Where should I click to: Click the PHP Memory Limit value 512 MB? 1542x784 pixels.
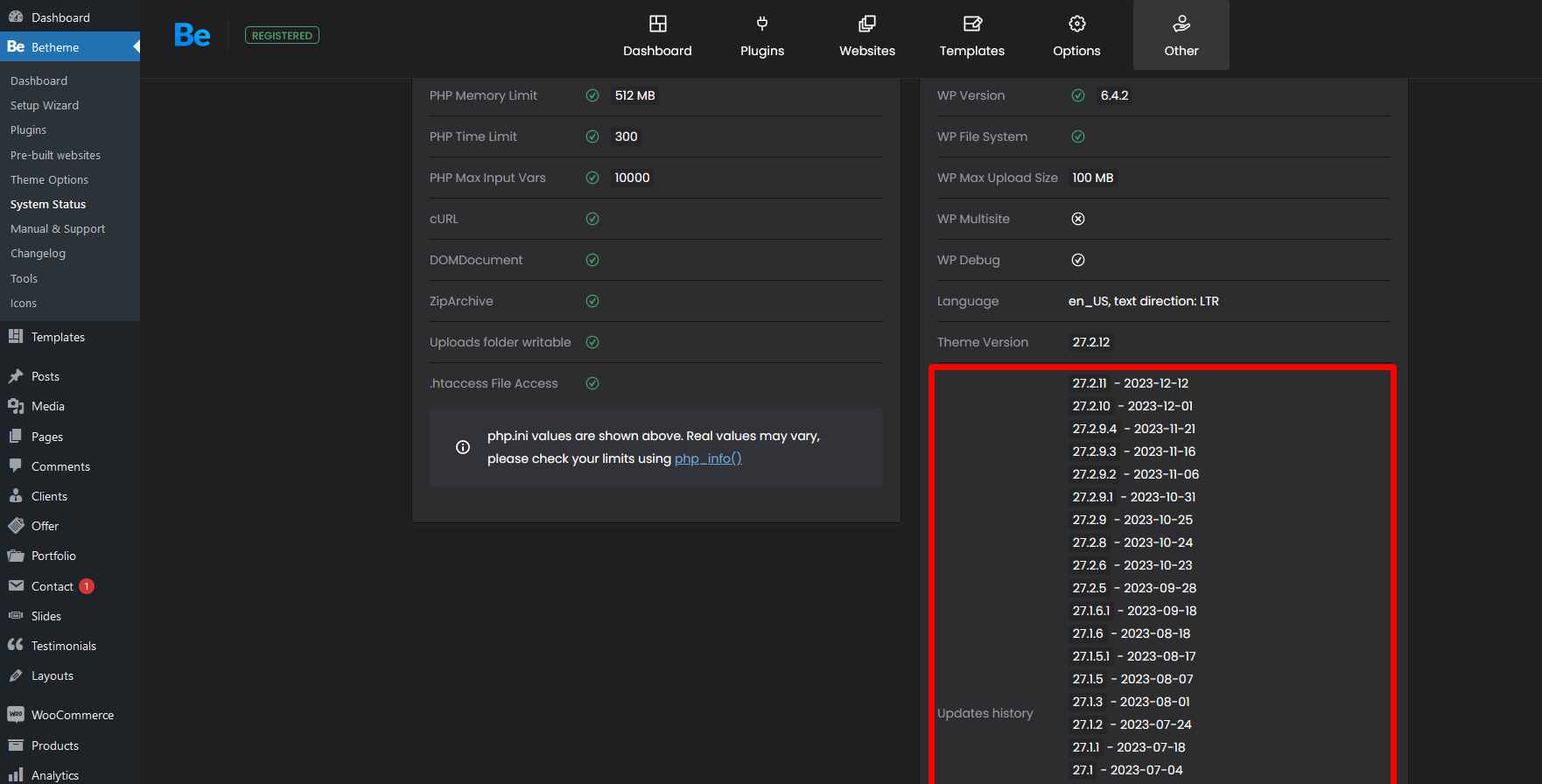tap(635, 95)
